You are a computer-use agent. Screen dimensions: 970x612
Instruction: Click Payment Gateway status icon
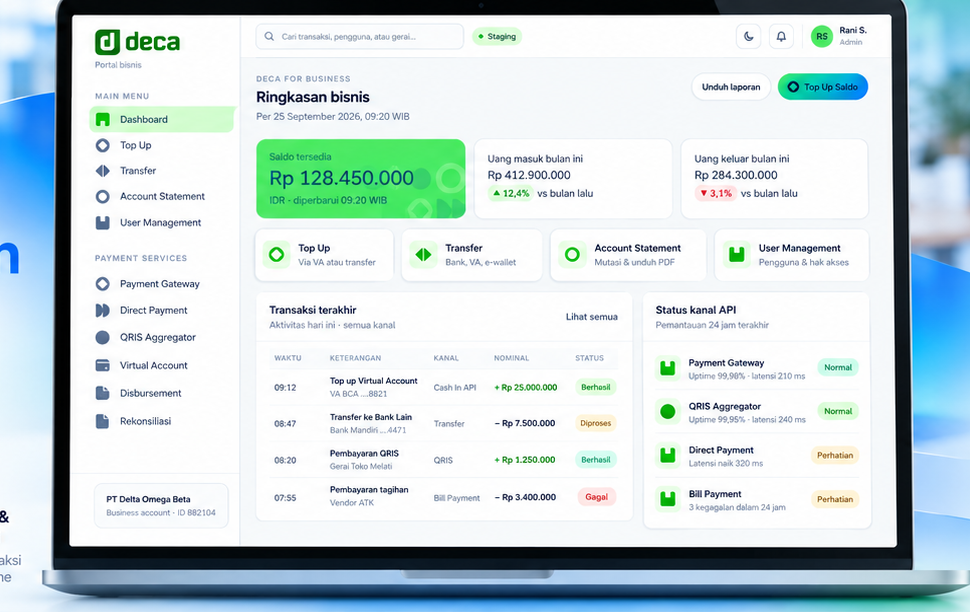click(x=667, y=368)
